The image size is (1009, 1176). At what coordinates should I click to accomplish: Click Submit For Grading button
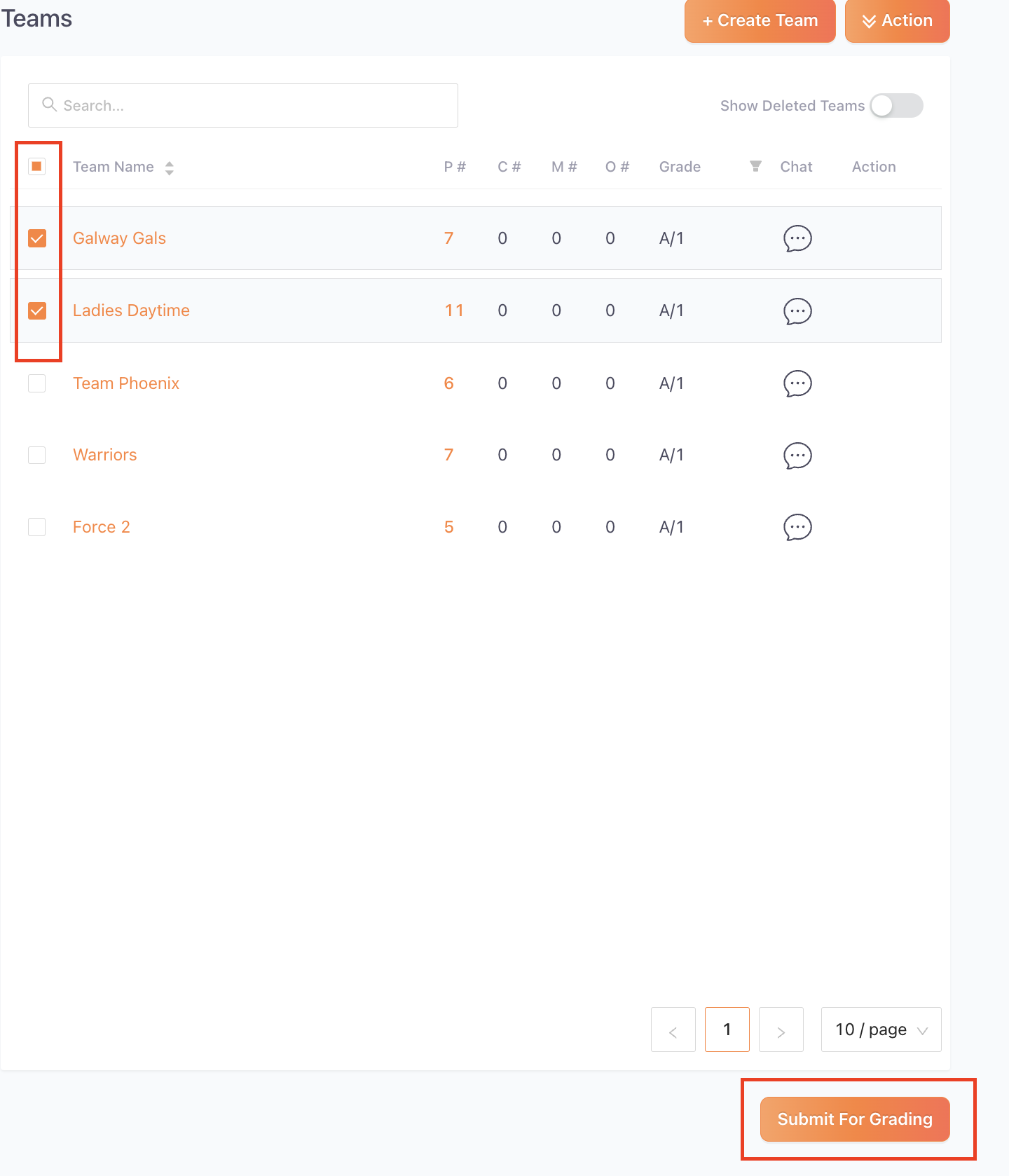pos(855,1119)
